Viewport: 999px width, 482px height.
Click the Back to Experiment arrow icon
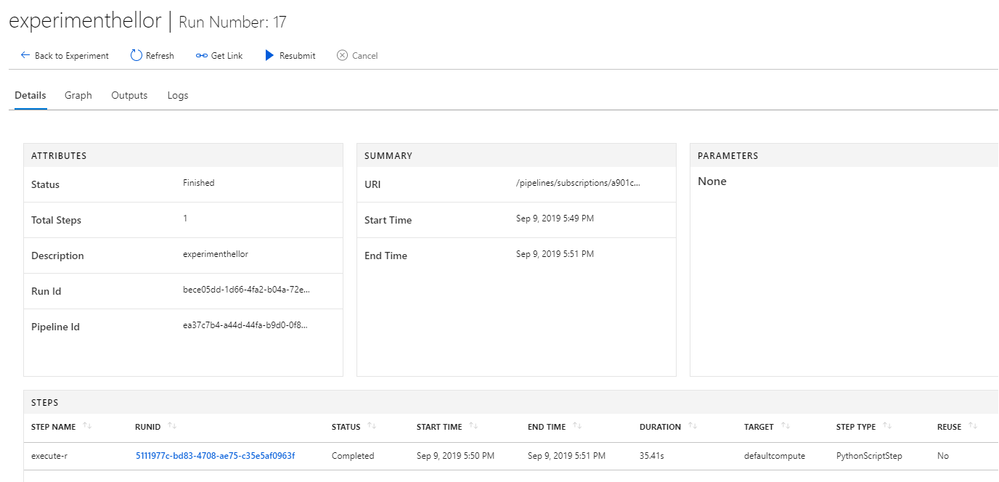[x=25, y=55]
